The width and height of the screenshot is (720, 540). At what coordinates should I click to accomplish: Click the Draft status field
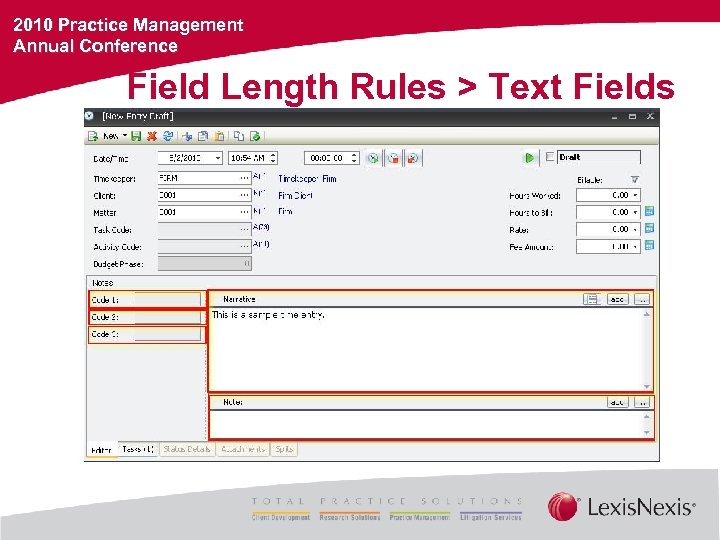[x=599, y=157]
